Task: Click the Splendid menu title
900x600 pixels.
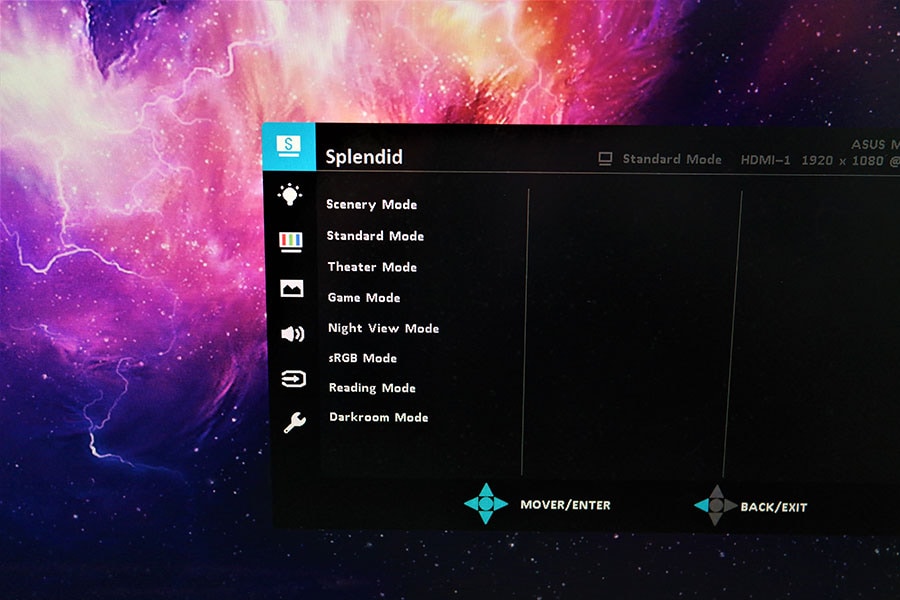Action: [x=364, y=157]
